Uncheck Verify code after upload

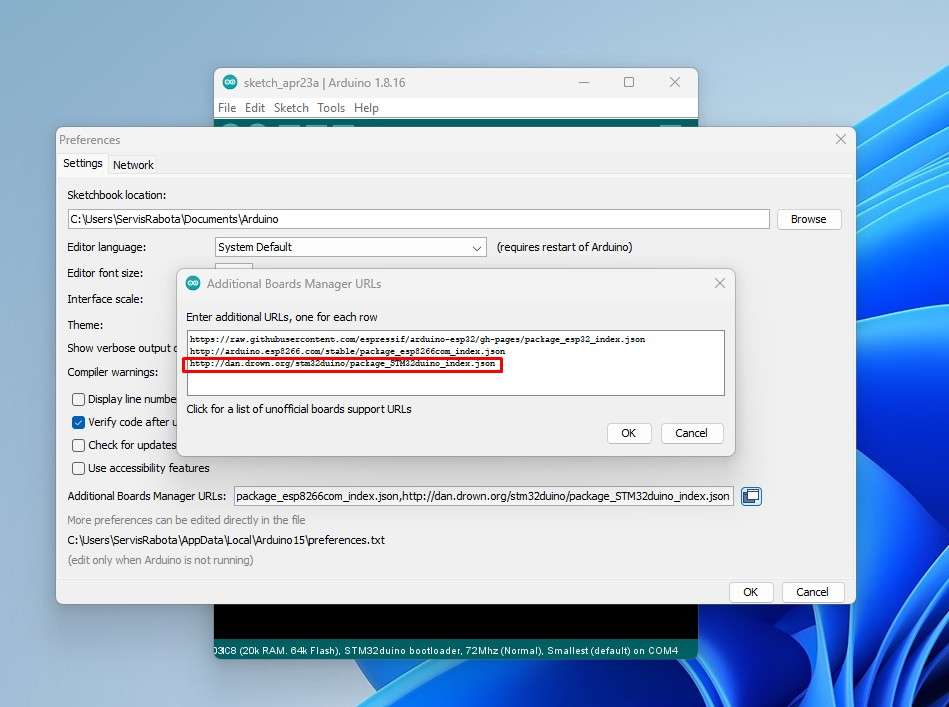click(x=79, y=422)
